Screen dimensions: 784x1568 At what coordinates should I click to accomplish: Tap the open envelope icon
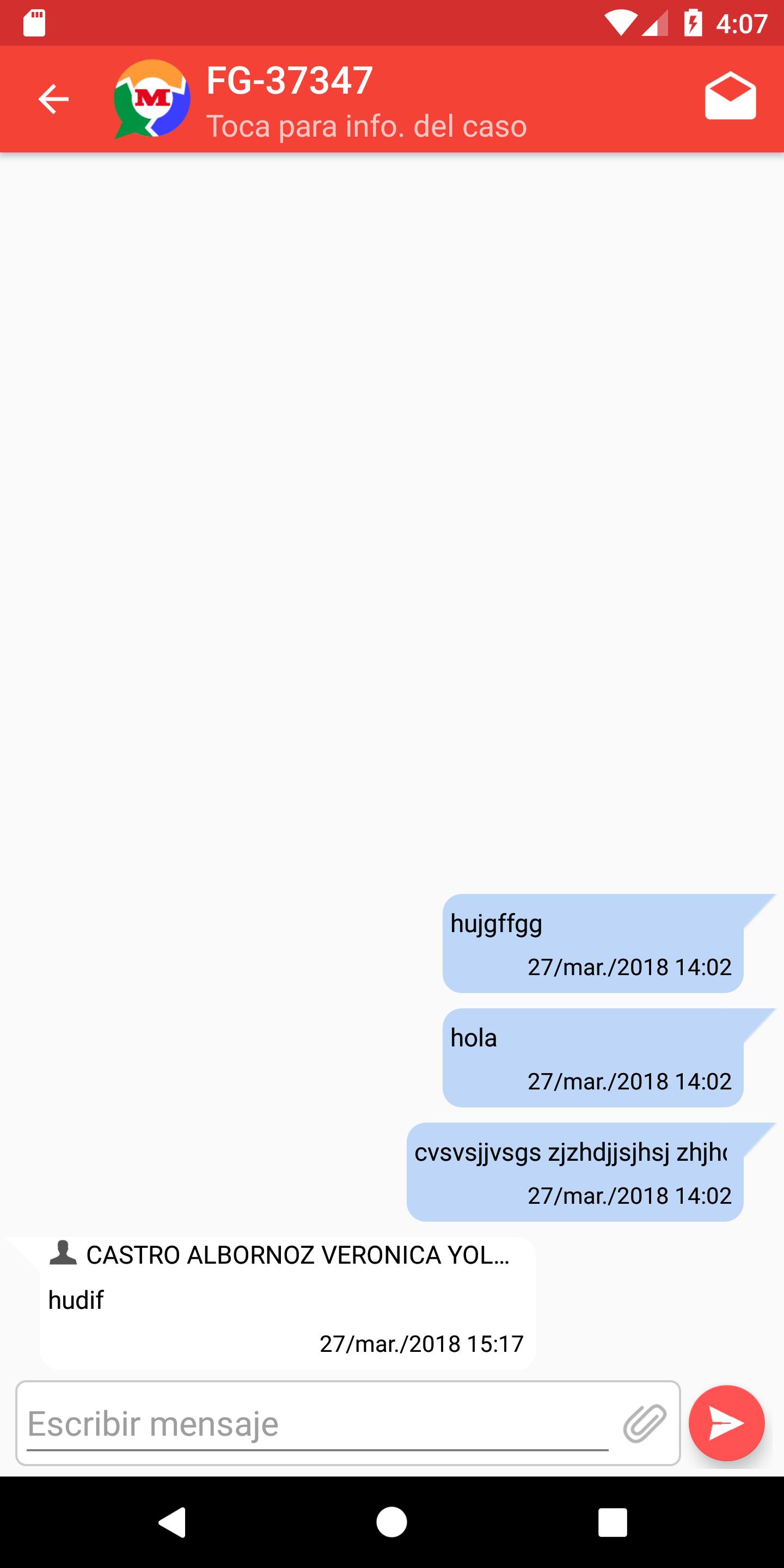tap(731, 96)
